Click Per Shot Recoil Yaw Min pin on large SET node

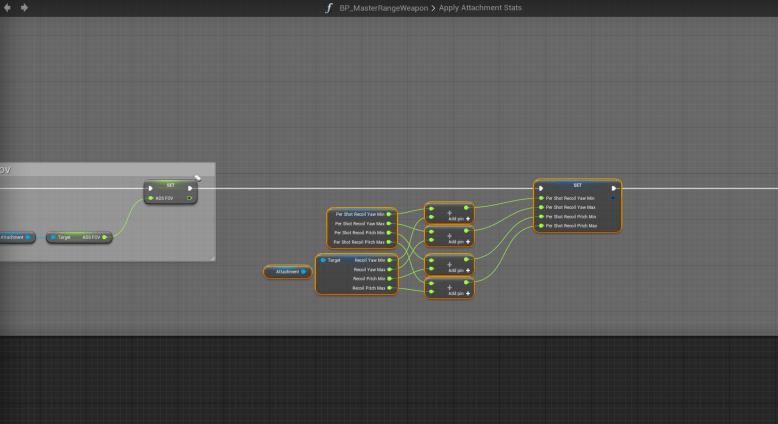coord(541,198)
